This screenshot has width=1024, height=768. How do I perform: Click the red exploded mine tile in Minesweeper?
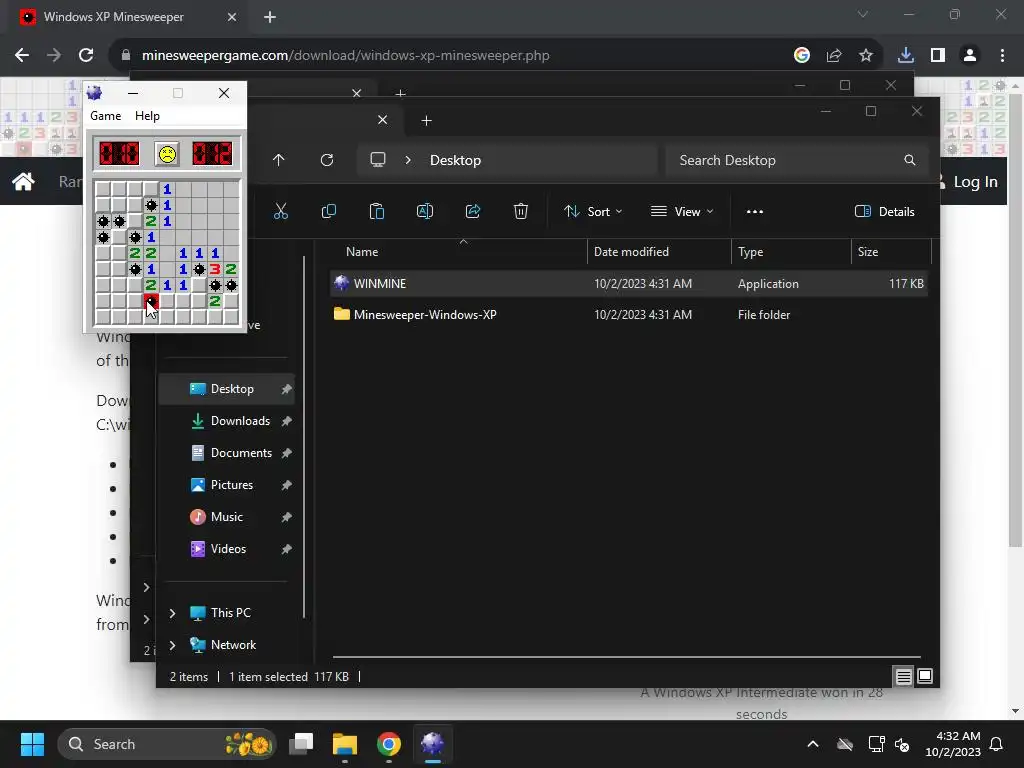151,301
